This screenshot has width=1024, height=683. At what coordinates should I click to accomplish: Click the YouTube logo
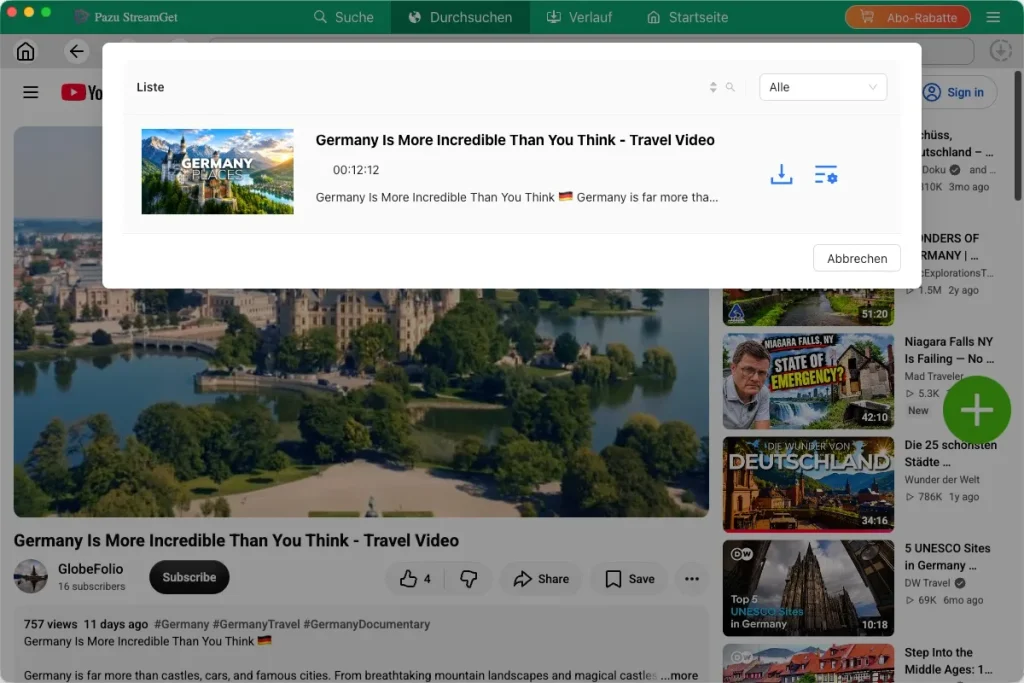[82, 92]
